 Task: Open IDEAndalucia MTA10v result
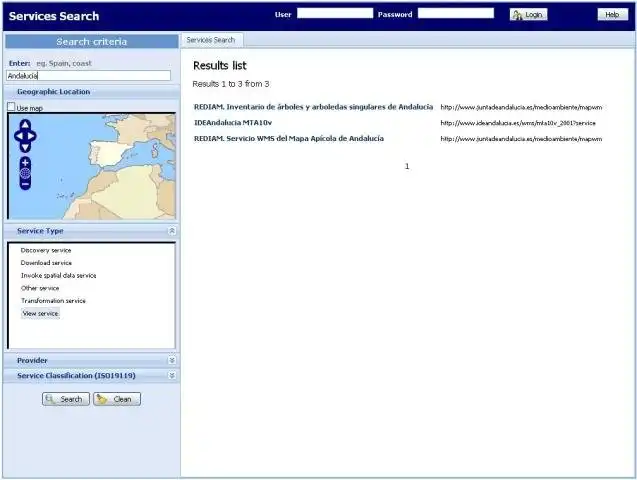233,123
